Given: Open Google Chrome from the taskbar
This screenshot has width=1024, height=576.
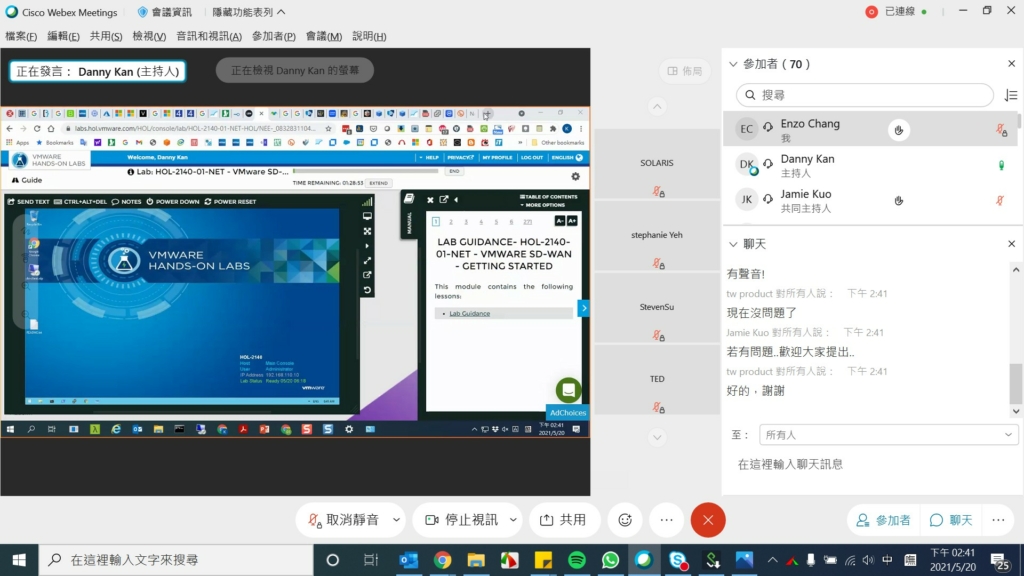Looking at the screenshot, I should [443, 560].
